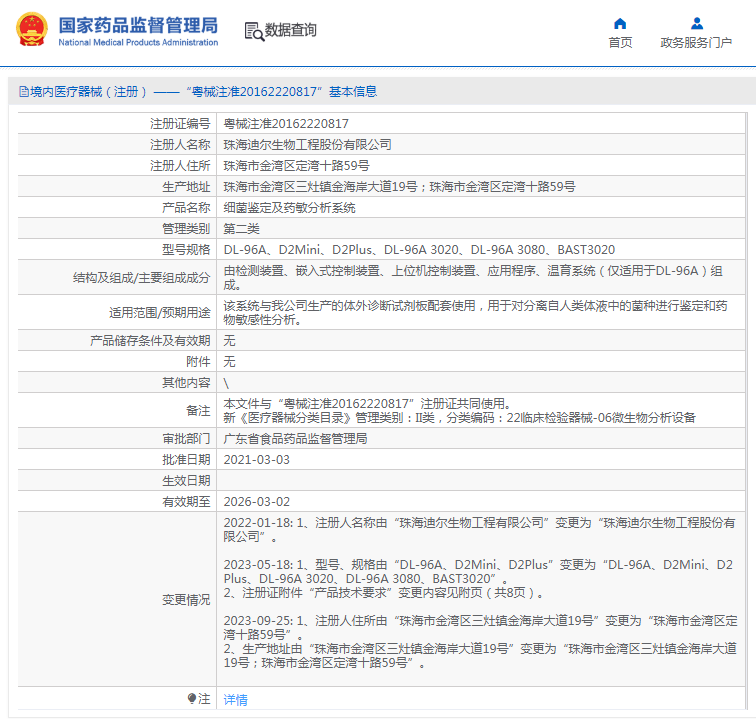Open the 详情 link
Screen dimensions: 756x719
(x=235, y=699)
